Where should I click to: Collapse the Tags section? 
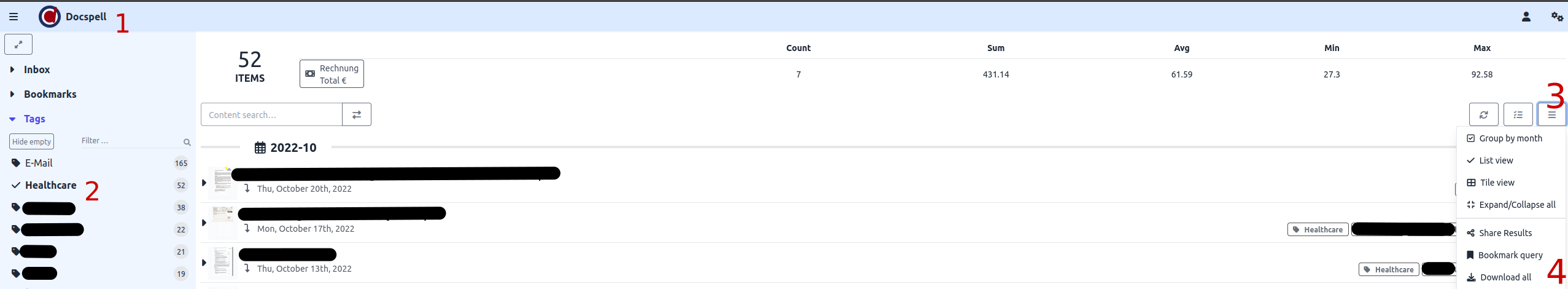pyautogui.click(x=34, y=119)
